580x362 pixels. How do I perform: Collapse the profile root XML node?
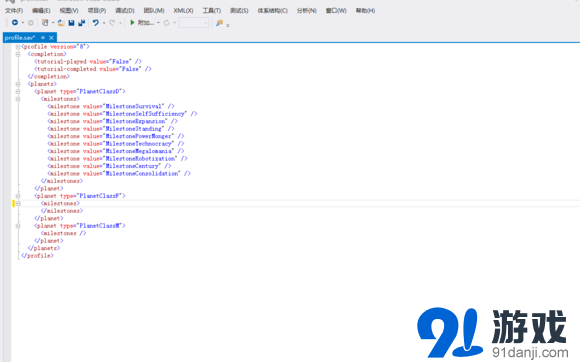coord(18,47)
